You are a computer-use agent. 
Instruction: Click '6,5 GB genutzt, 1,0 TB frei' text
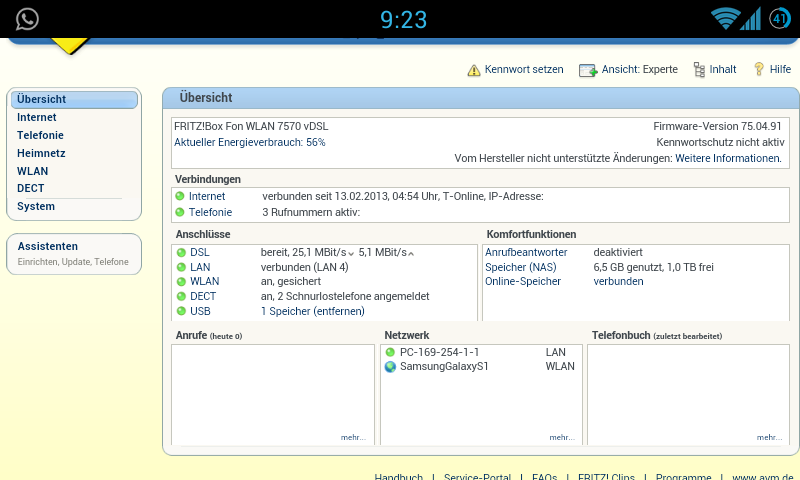tap(653, 267)
